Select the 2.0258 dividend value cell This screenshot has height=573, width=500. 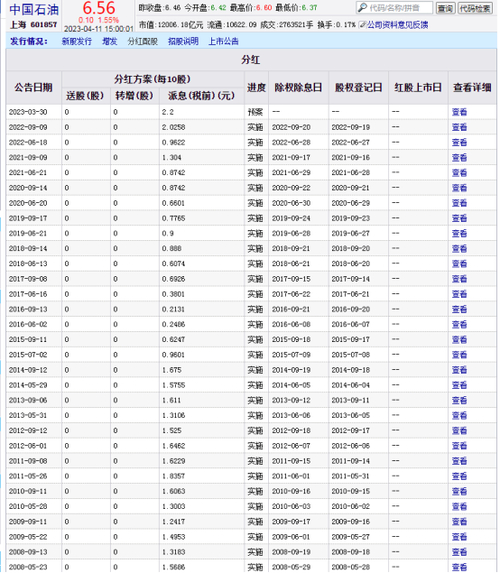(x=201, y=127)
